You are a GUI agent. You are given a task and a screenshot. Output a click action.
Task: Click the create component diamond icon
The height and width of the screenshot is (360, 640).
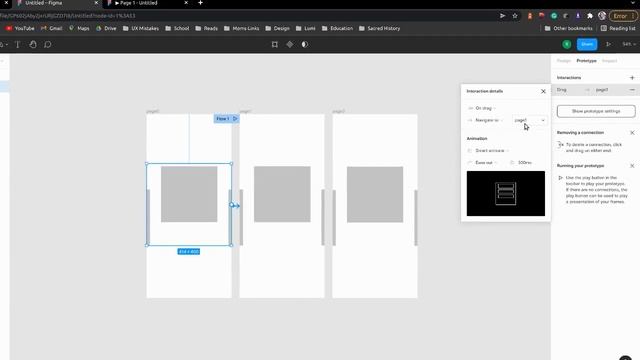click(x=289, y=44)
